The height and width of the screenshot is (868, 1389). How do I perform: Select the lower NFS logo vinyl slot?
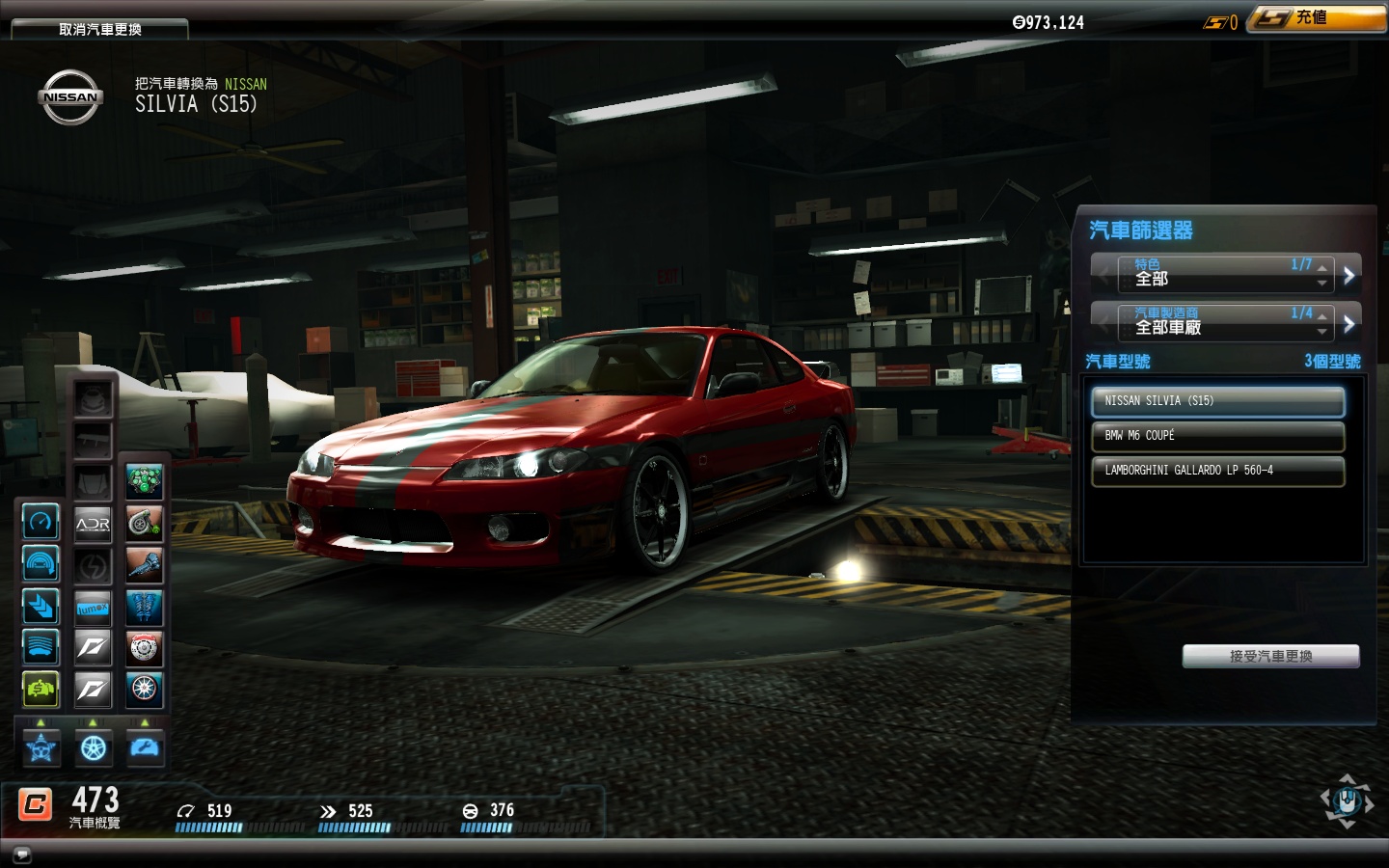[93, 690]
